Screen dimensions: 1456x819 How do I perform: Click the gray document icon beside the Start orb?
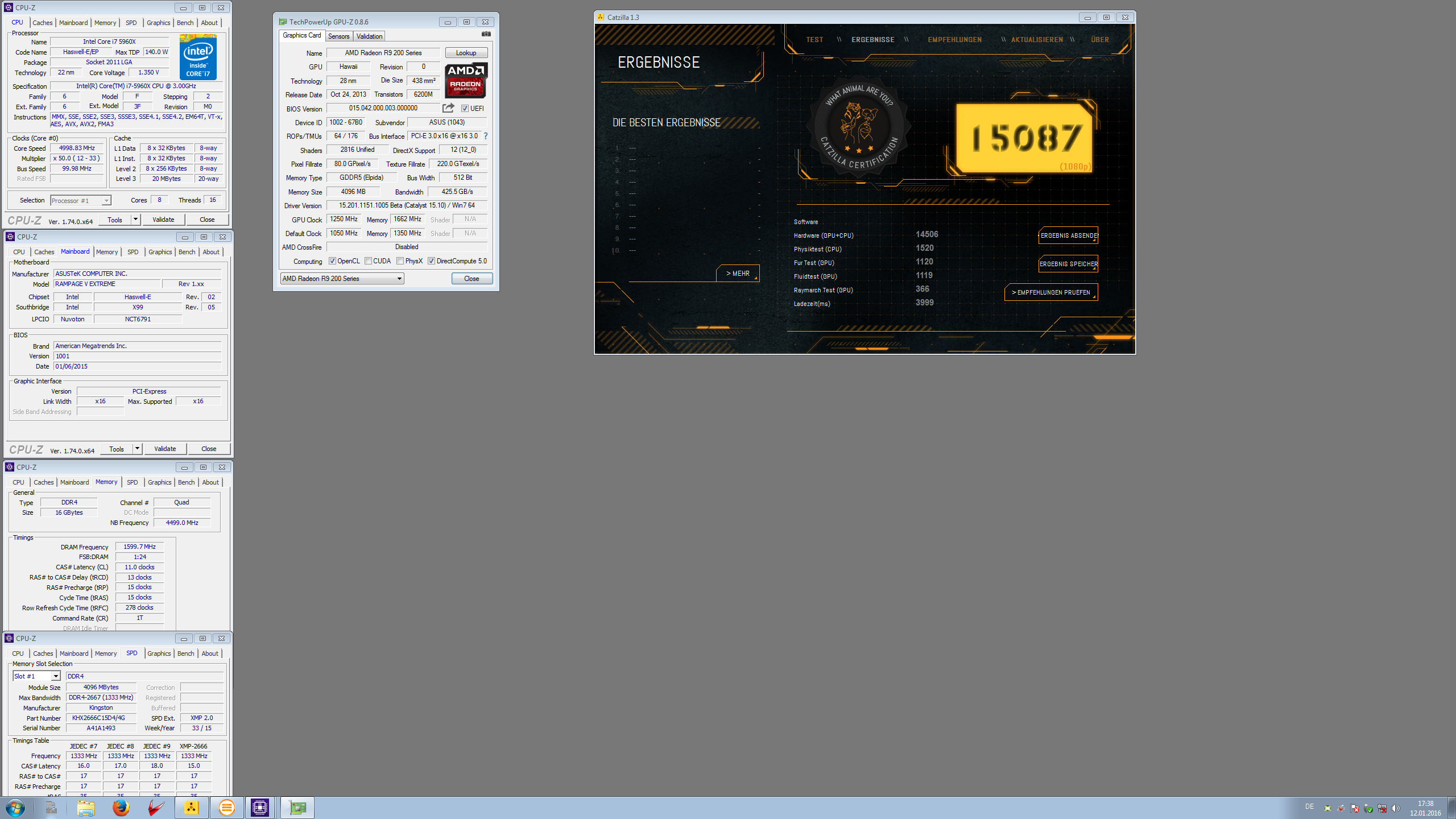(51, 808)
